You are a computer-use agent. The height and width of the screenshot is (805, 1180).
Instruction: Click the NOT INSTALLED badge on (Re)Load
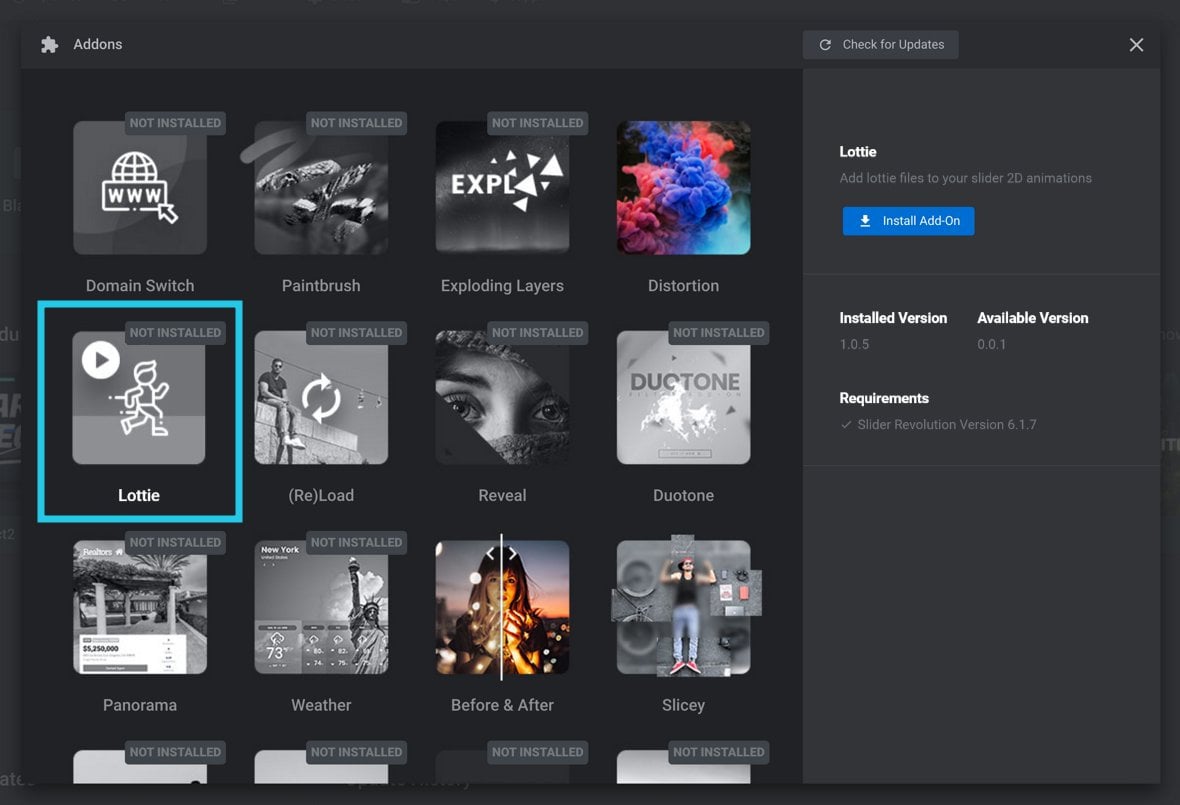[357, 333]
